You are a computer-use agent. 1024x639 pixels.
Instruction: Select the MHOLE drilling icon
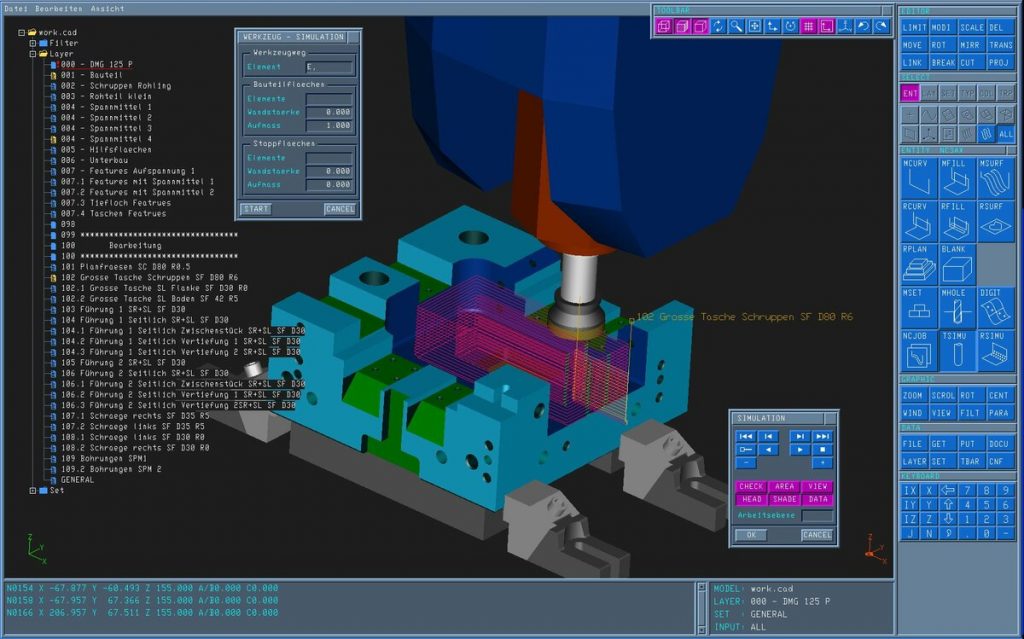pos(957,308)
